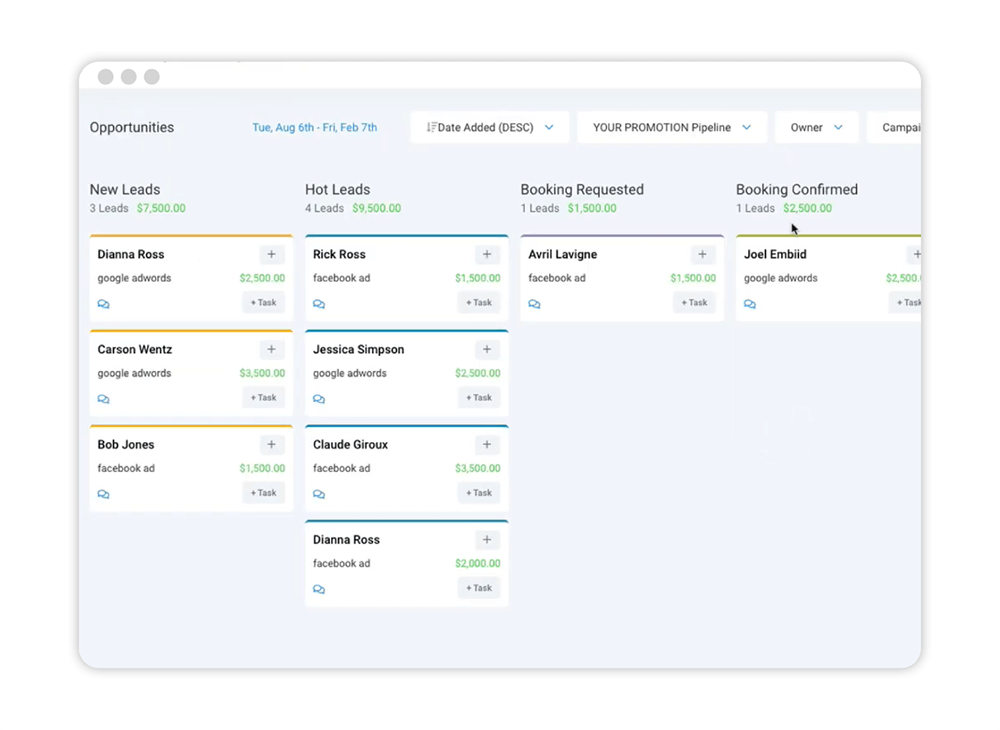Viewport: 1000px width, 730px height.
Task: Click plus icon on Jessica Simpson card
Action: click(x=487, y=349)
